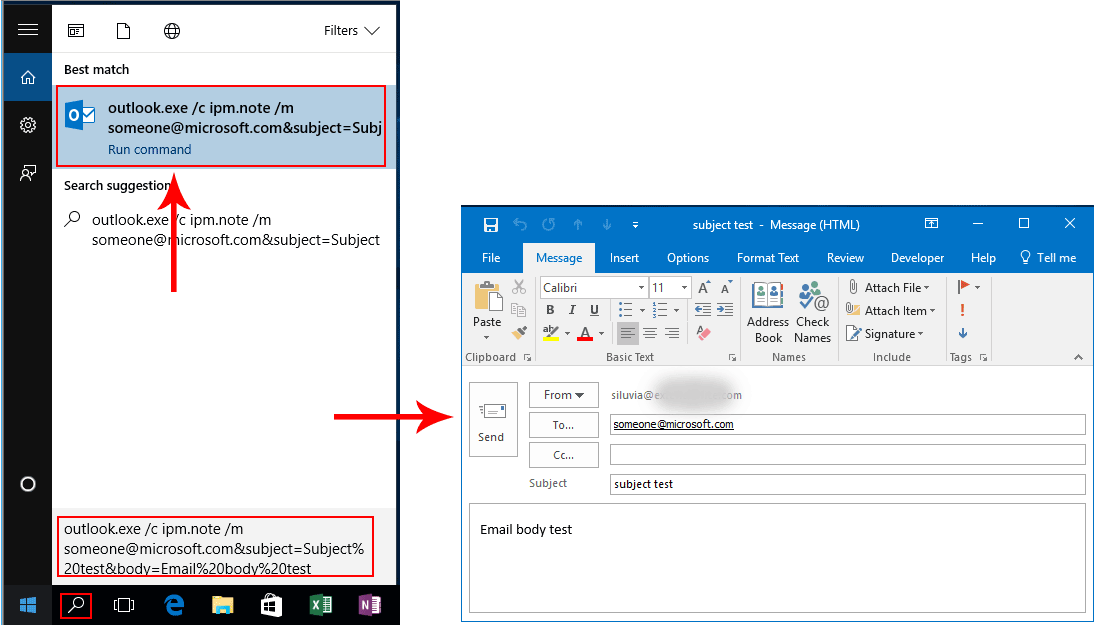Switch to the Developer tab
The height and width of the screenshot is (626, 1096).
pyautogui.click(x=917, y=258)
